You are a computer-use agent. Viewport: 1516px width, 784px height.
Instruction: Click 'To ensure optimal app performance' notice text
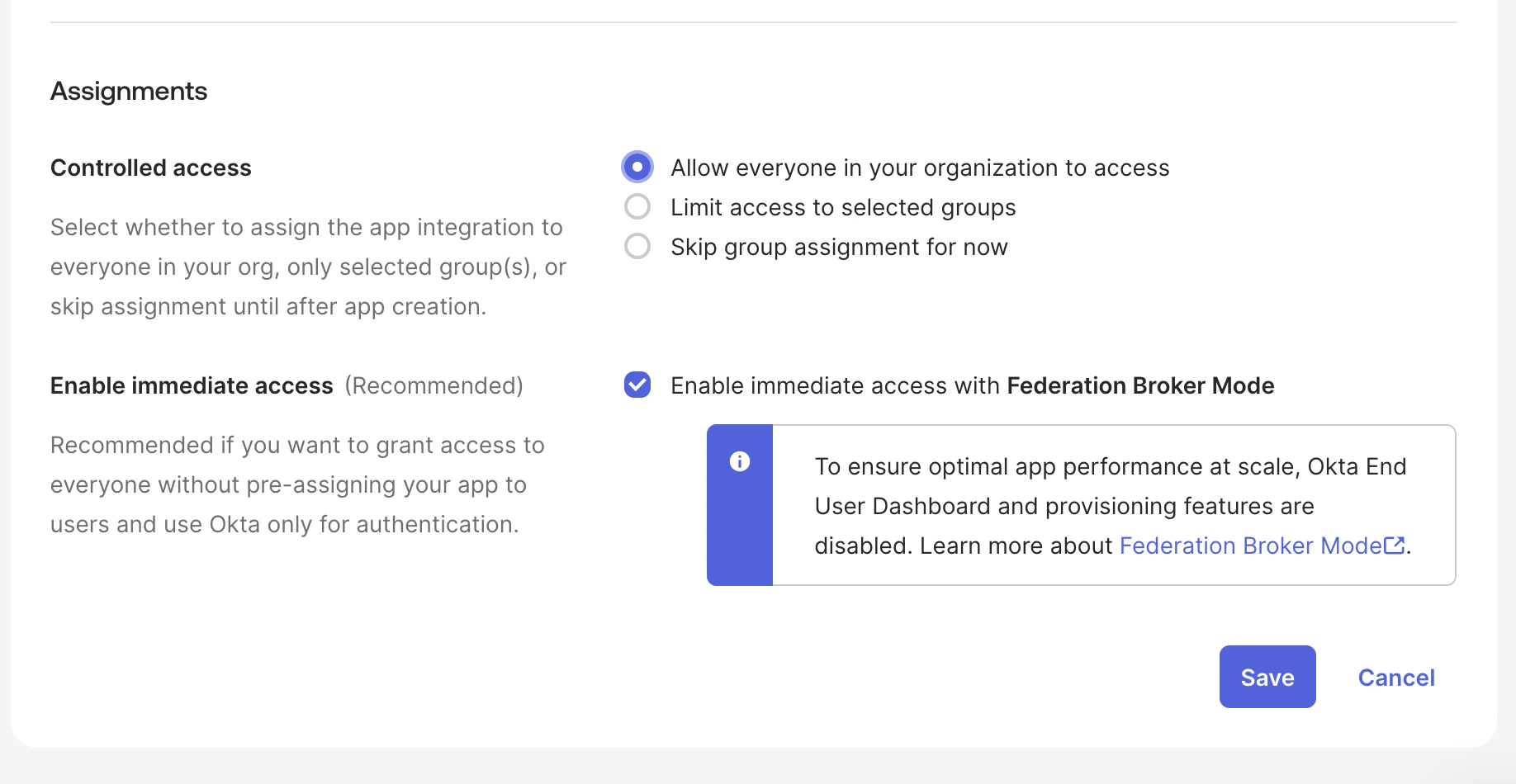1113,506
